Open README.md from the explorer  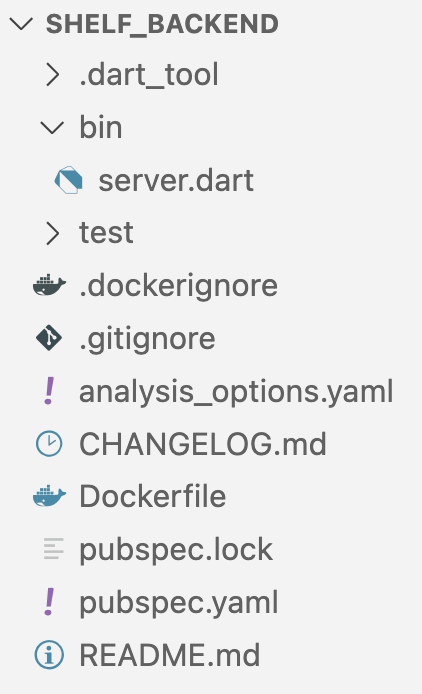[x=170, y=655]
